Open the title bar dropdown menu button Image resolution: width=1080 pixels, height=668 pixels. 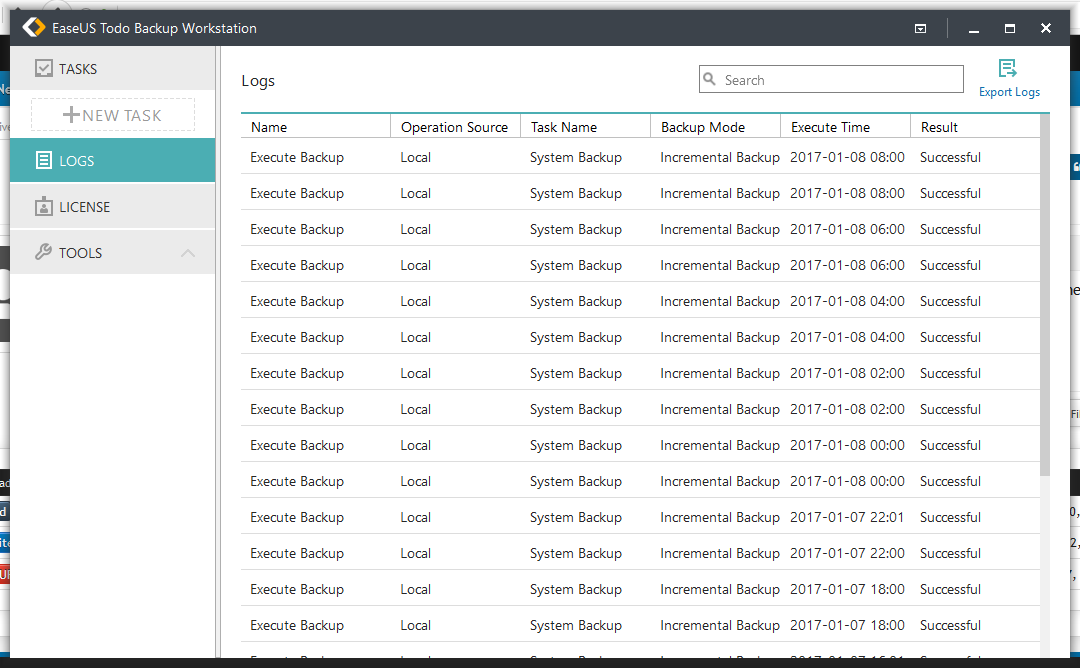coord(920,29)
